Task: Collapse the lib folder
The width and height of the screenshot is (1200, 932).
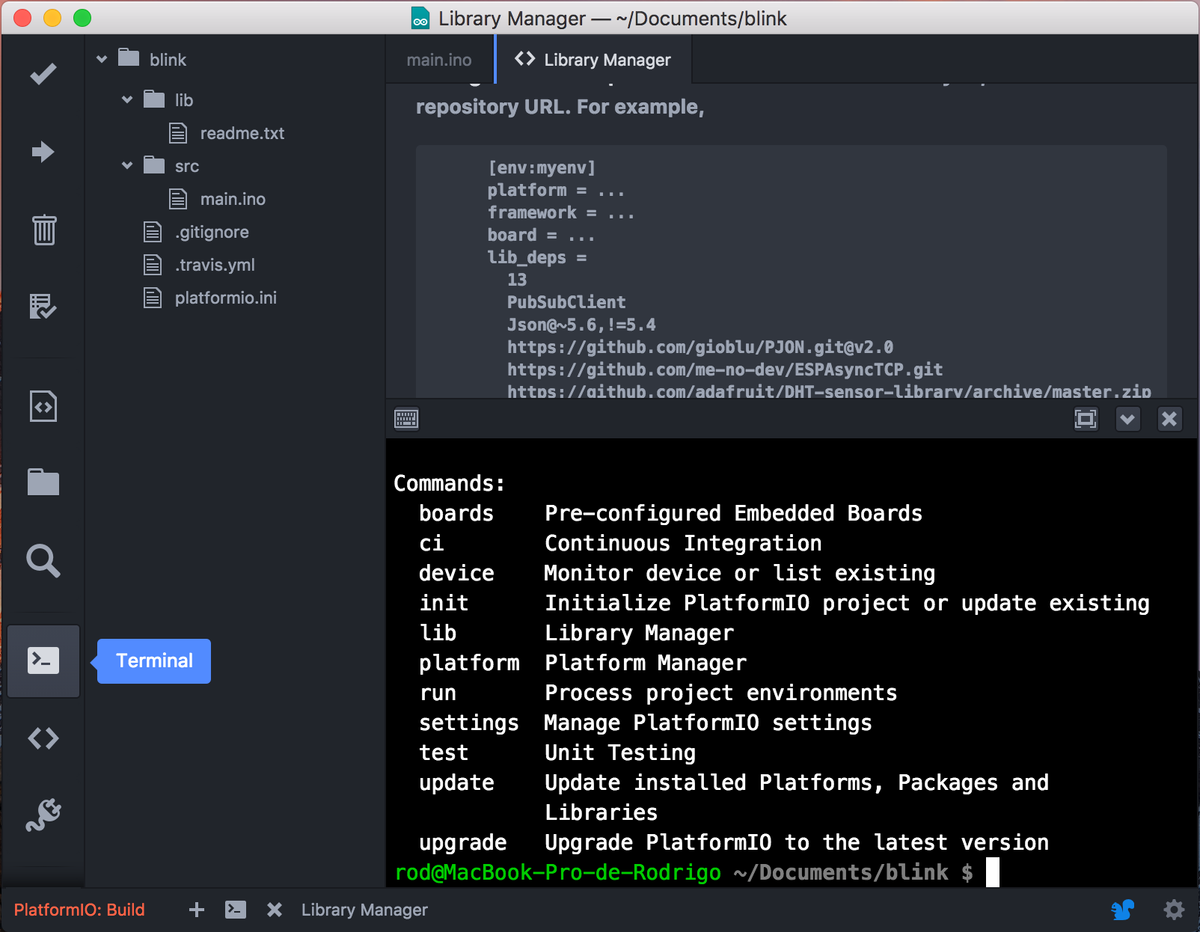Action: 127,100
